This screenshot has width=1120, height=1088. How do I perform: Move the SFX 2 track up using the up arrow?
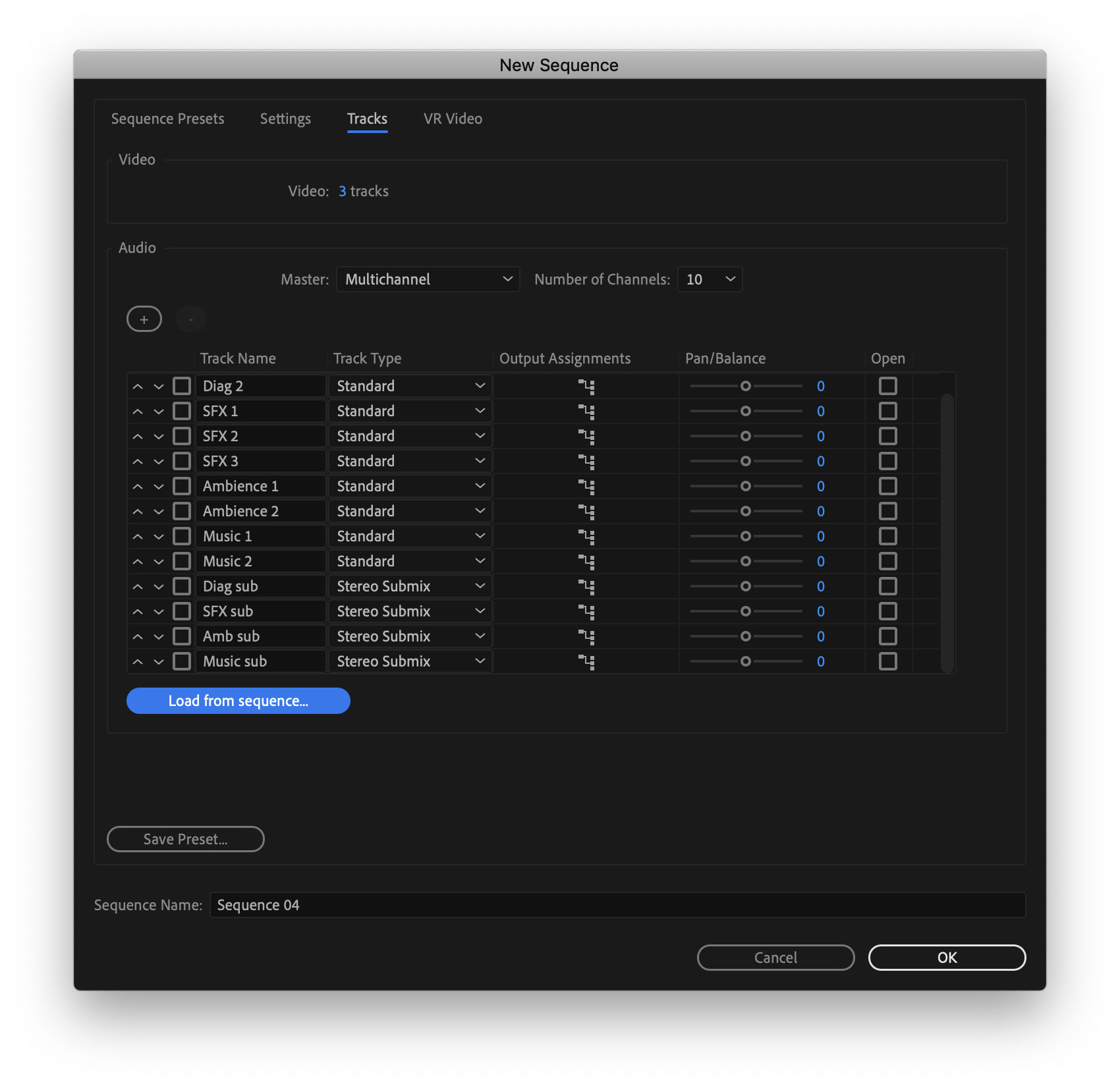(138, 435)
